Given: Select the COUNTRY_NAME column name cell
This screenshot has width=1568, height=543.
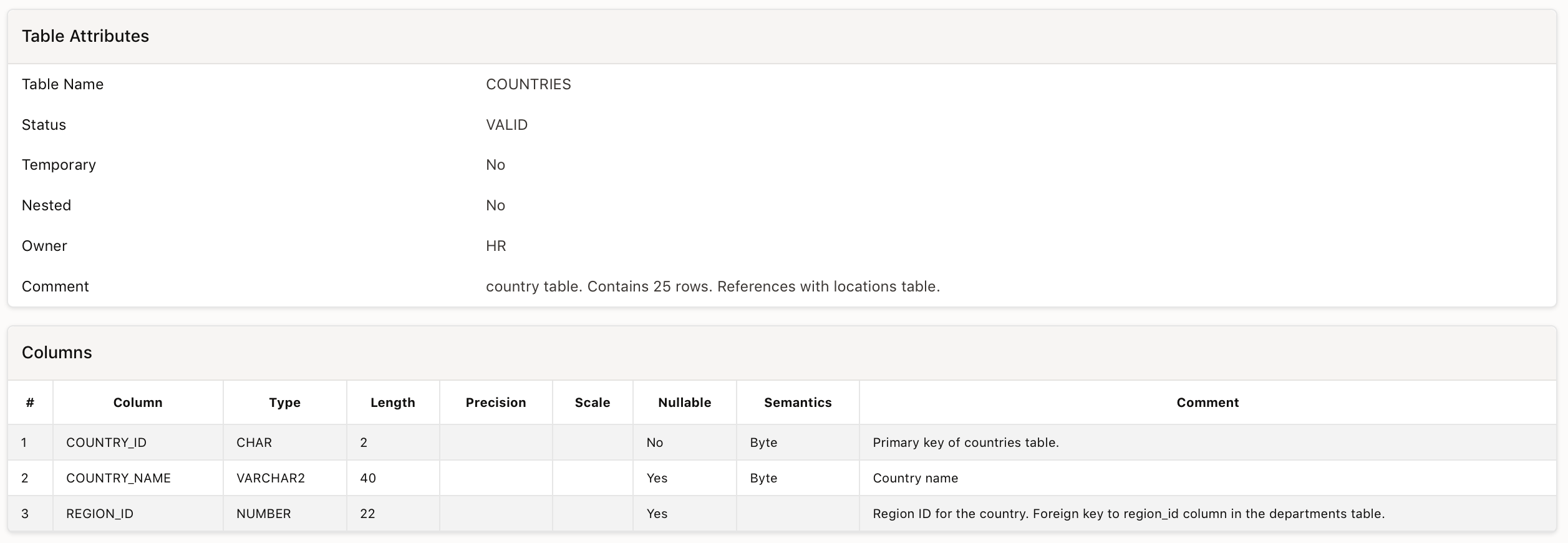Looking at the screenshot, I should (x=138, y=478).
